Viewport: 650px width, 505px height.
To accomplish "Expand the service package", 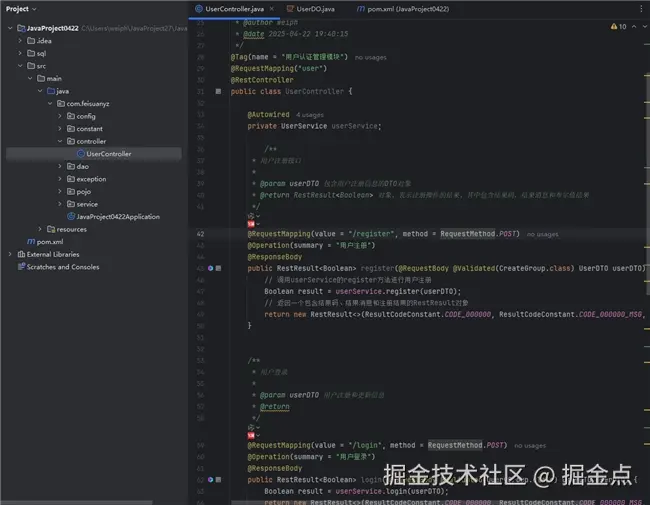I will pos(60,204).
